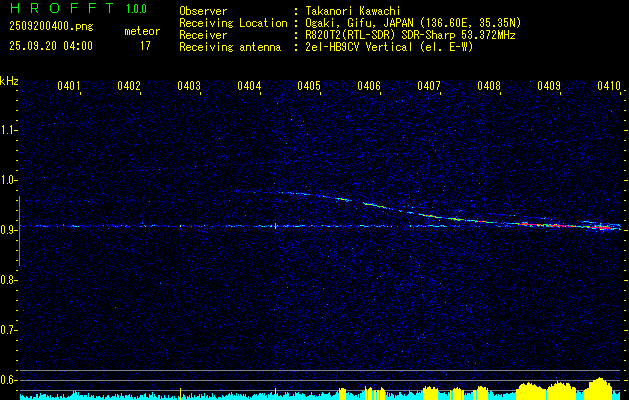Click the Receiving Location label
This screenshot has width=629, height=400.
click(233, 23)
